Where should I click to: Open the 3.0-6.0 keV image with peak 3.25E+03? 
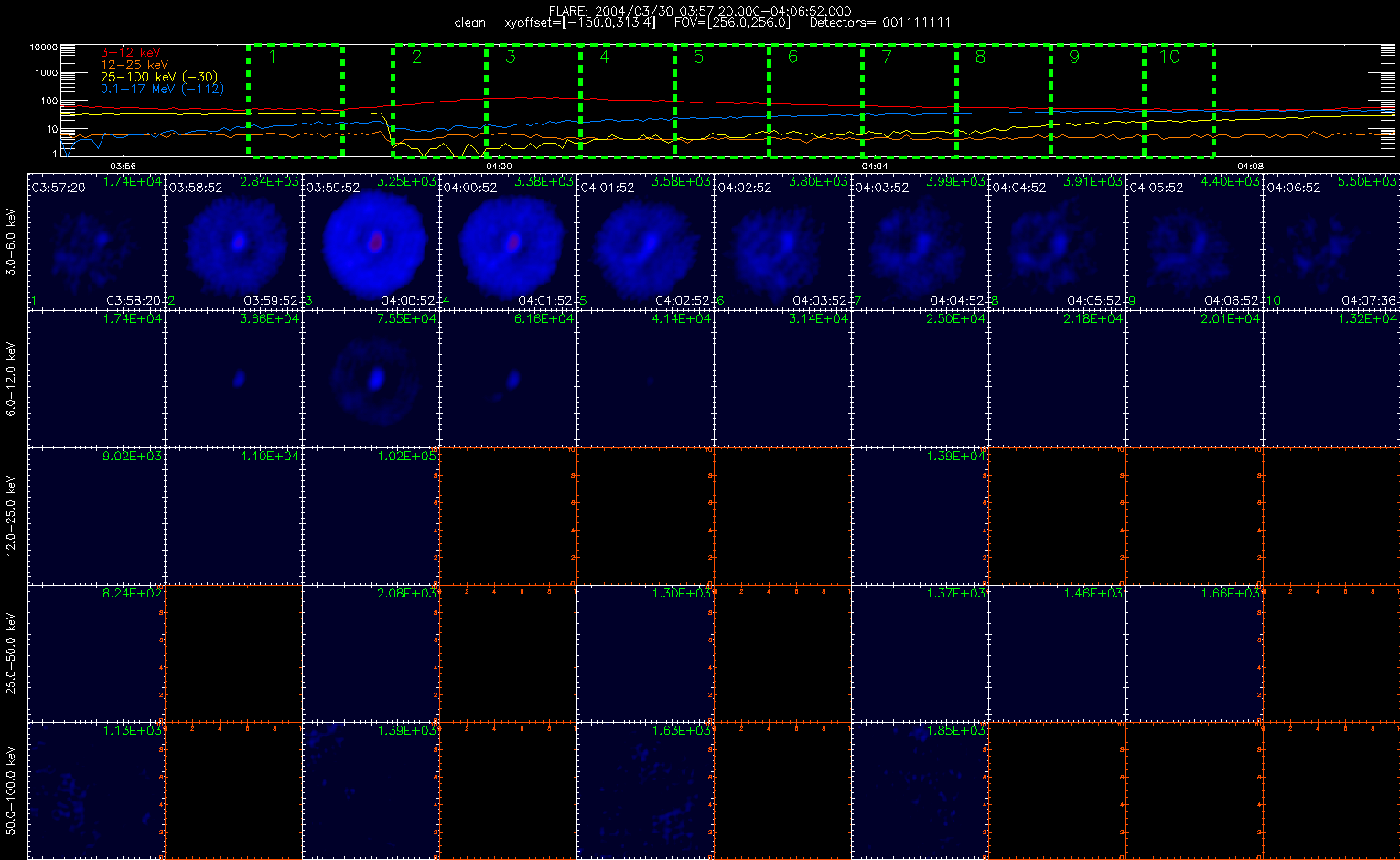[x=371, y=241]
